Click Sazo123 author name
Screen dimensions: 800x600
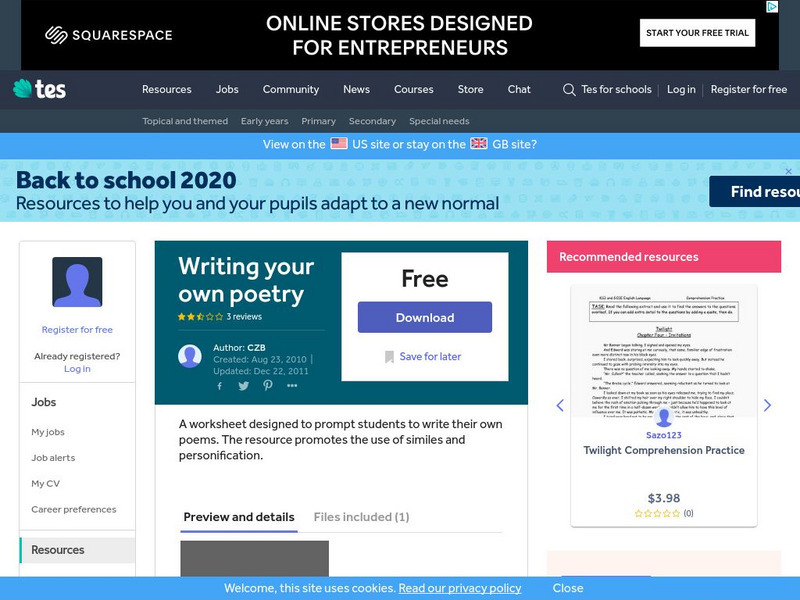click(664, 435)
